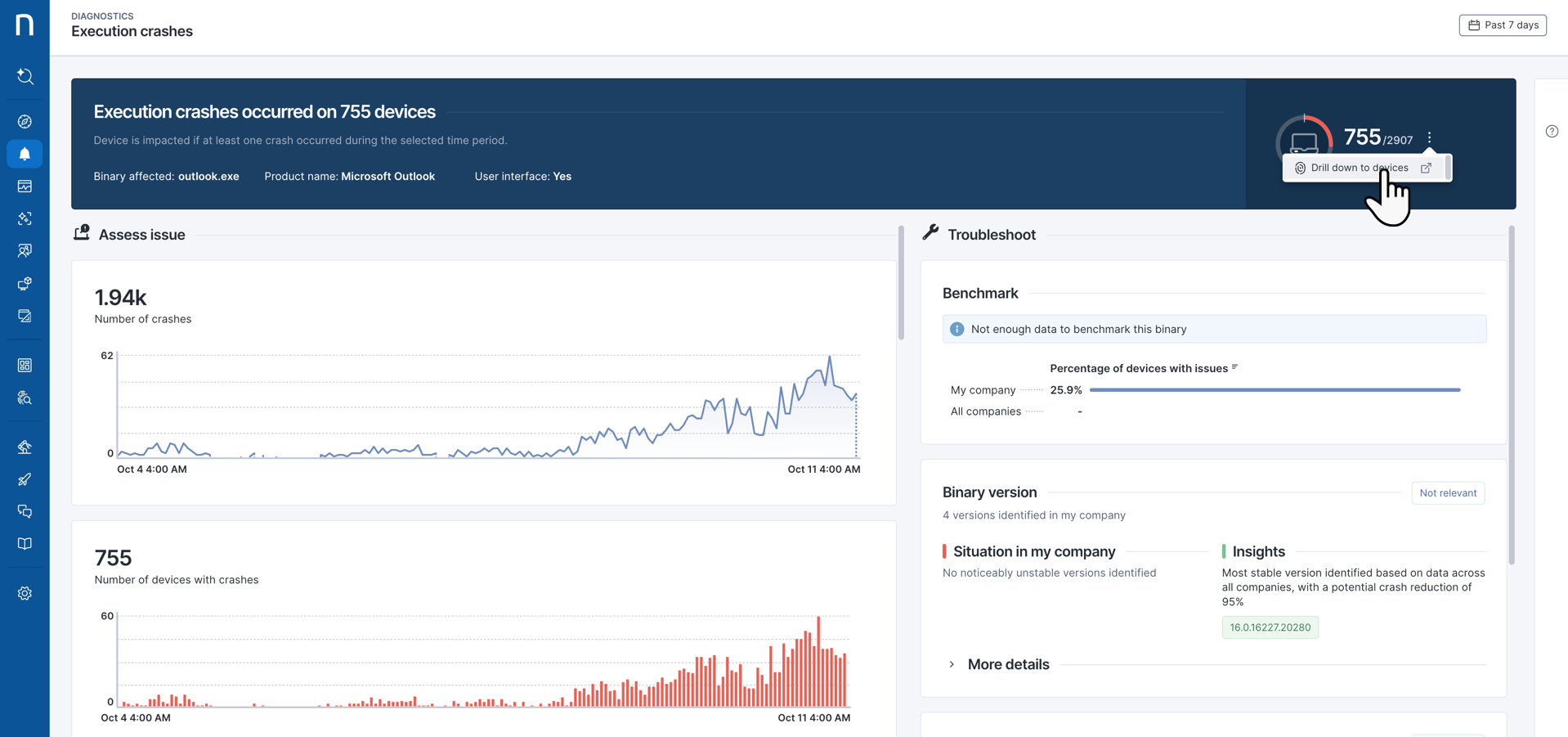1568x737 pixels.
Task: Click the Nexthink logo at top left
Action: tap(25, 25)
